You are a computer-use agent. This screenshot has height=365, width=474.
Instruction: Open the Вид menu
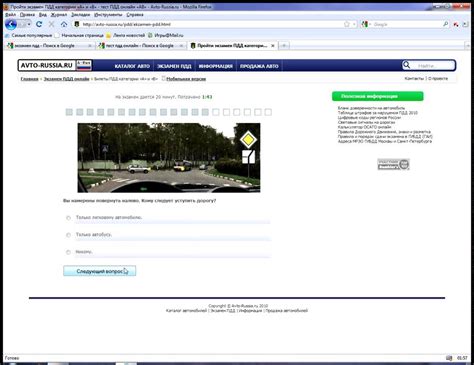point(43,15)
